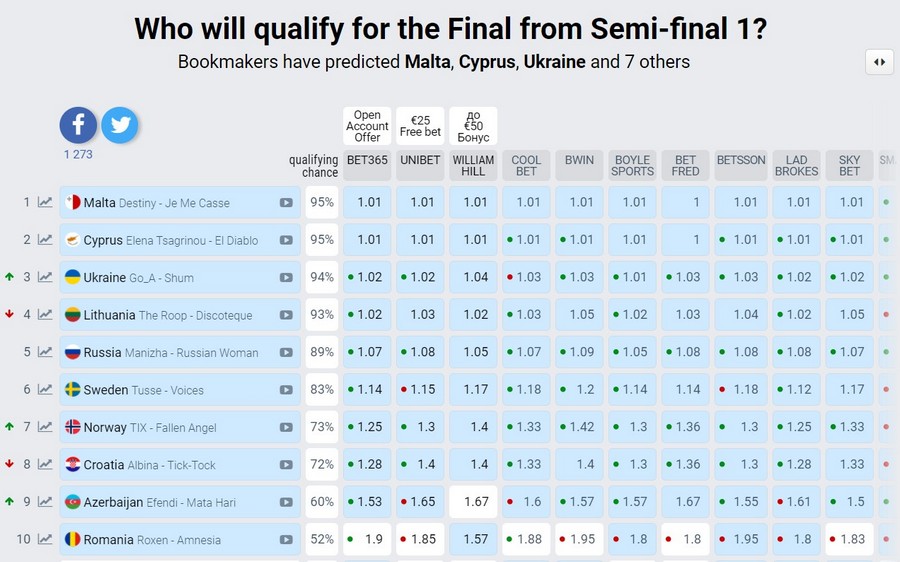Click the Facebook share icon

pos(78,125)
